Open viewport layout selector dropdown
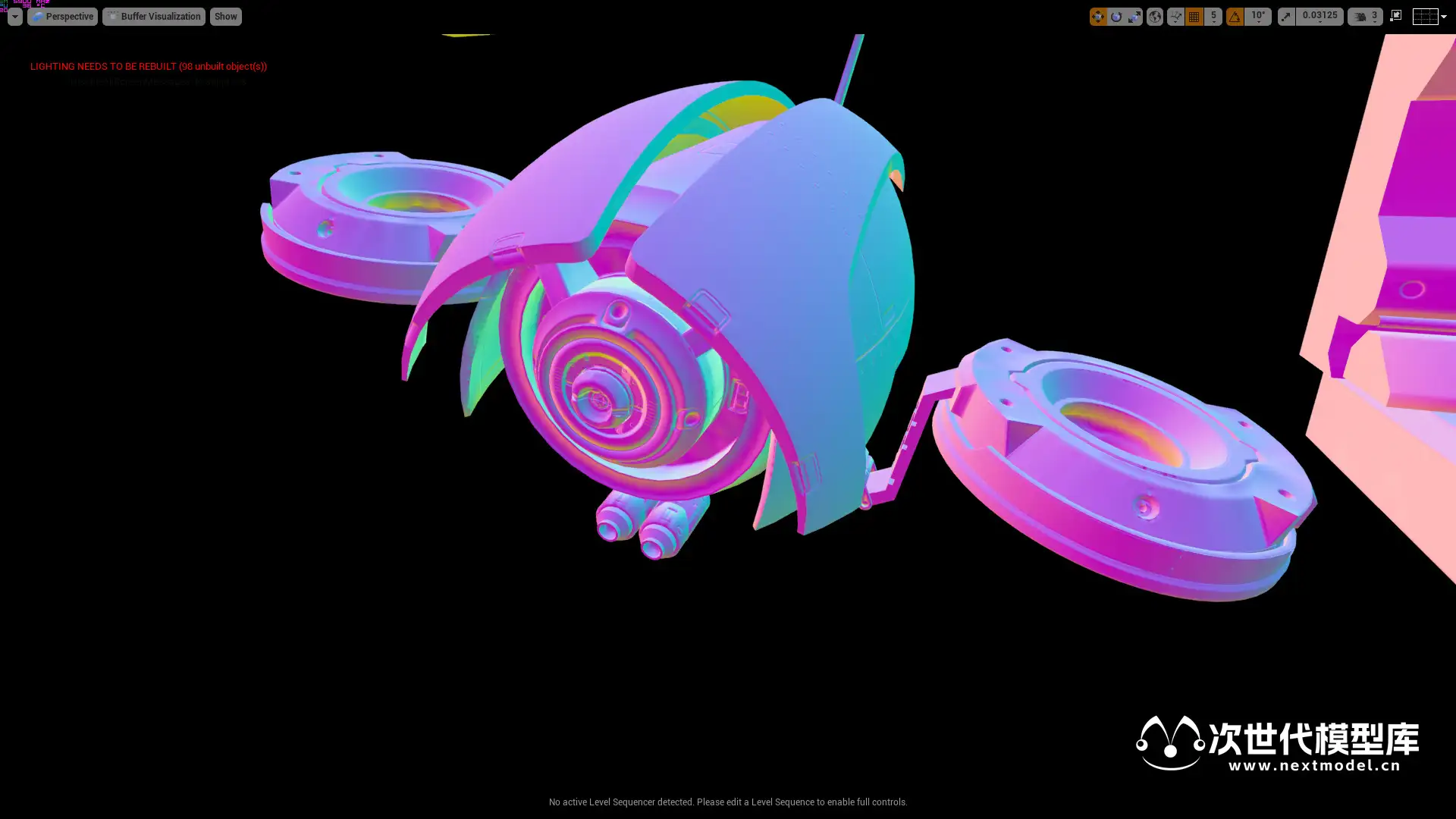The width and height of the screenshot is (1456, 819). click(1429, 16)
